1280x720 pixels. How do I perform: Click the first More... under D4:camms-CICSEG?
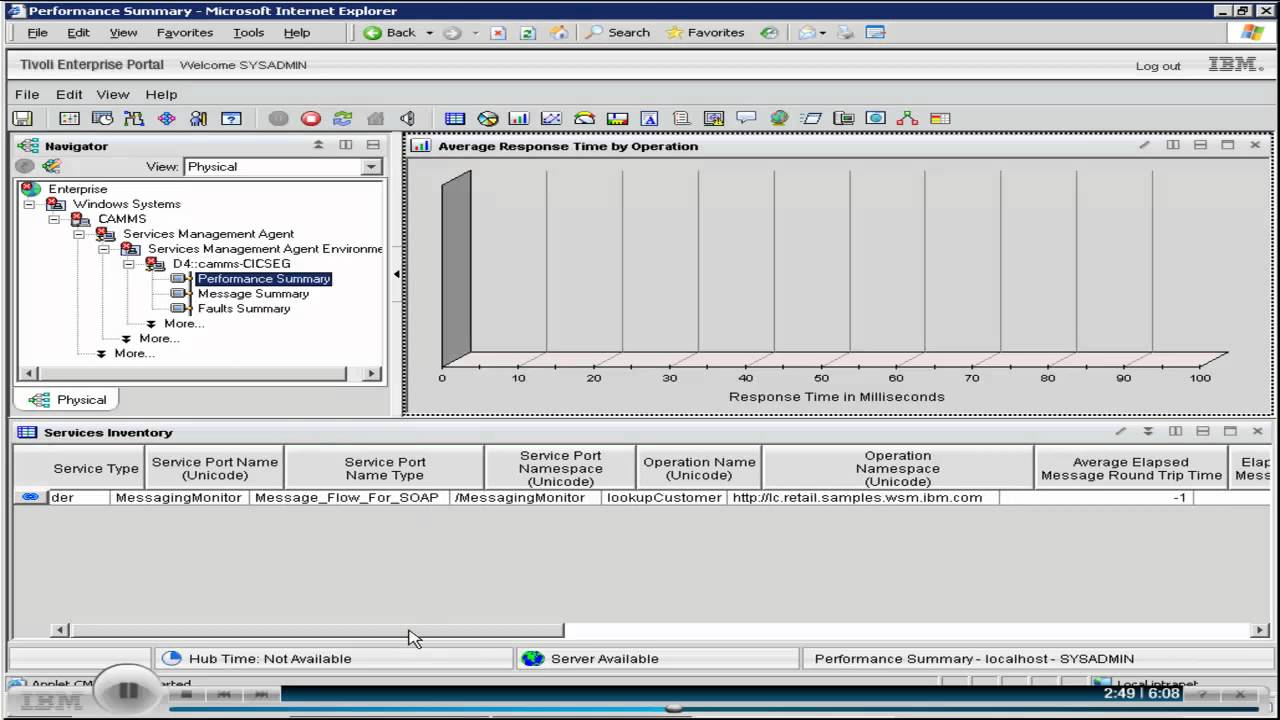184,324
